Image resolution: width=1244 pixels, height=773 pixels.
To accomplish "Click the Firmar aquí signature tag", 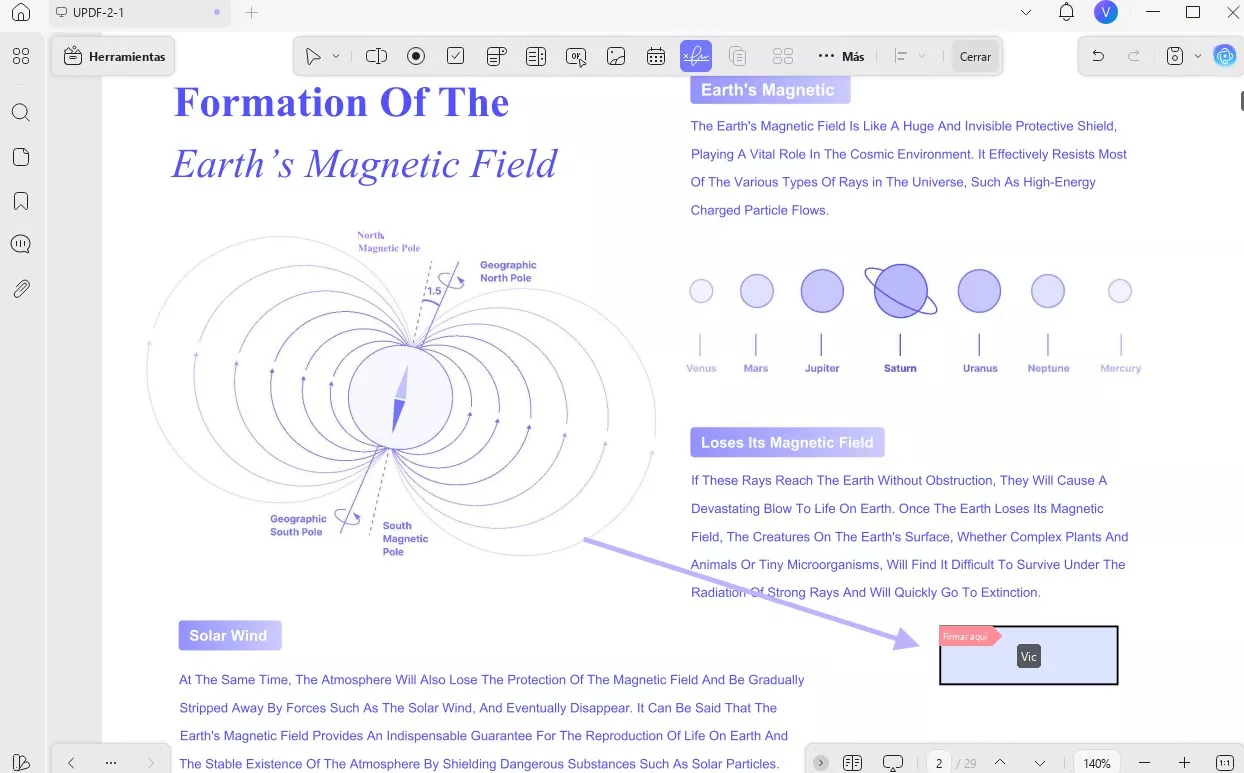I will [x=969, y=636].
